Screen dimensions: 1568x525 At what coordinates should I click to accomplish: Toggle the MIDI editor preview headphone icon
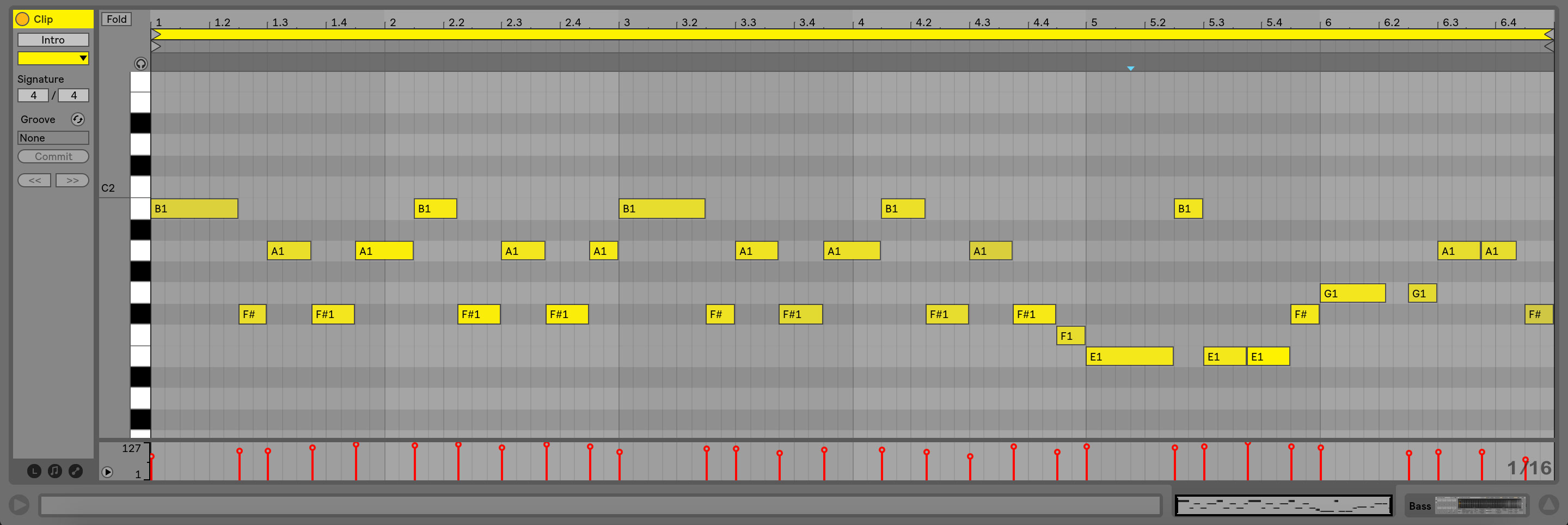140,63
